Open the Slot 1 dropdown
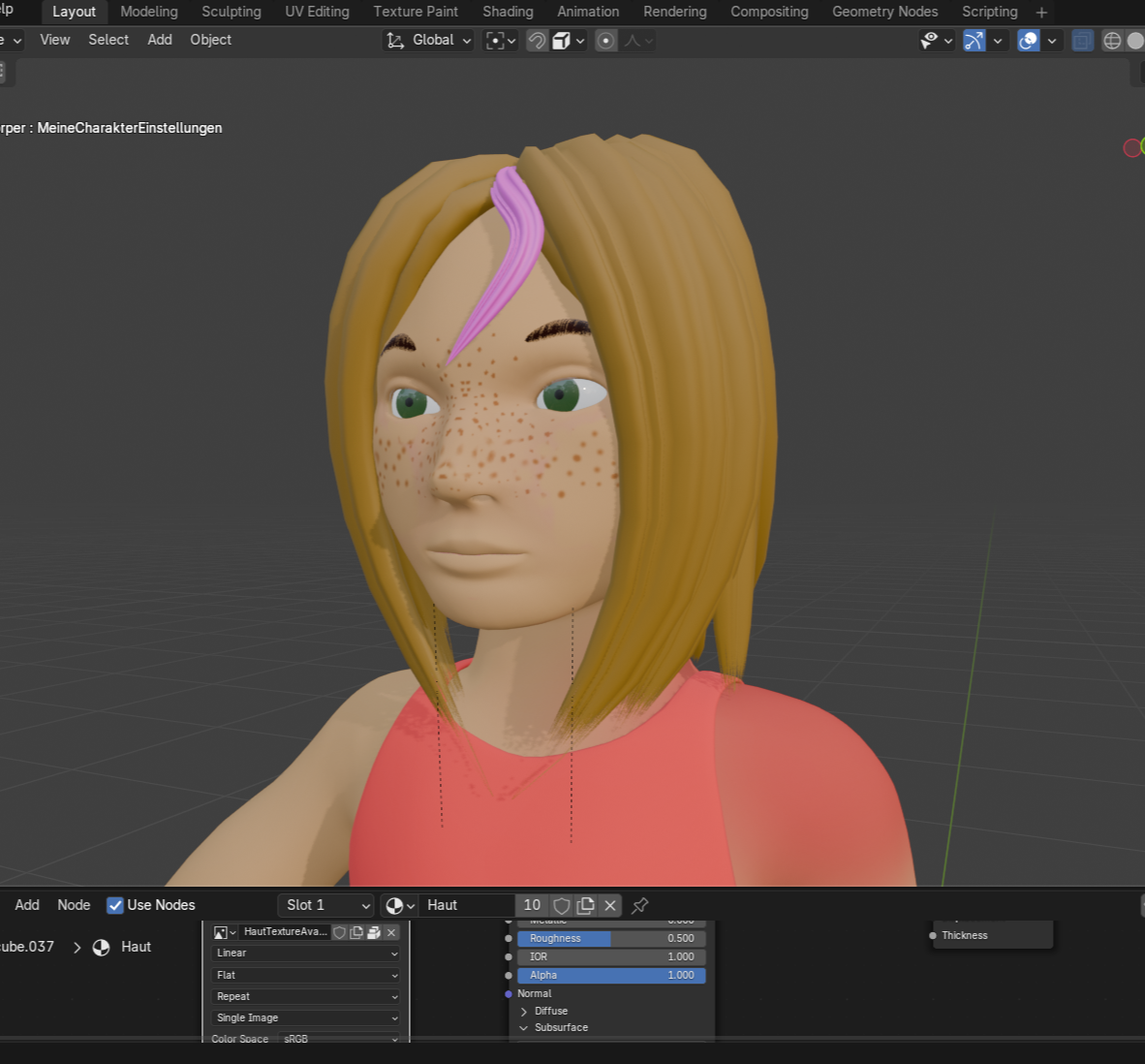 [325, 905]
